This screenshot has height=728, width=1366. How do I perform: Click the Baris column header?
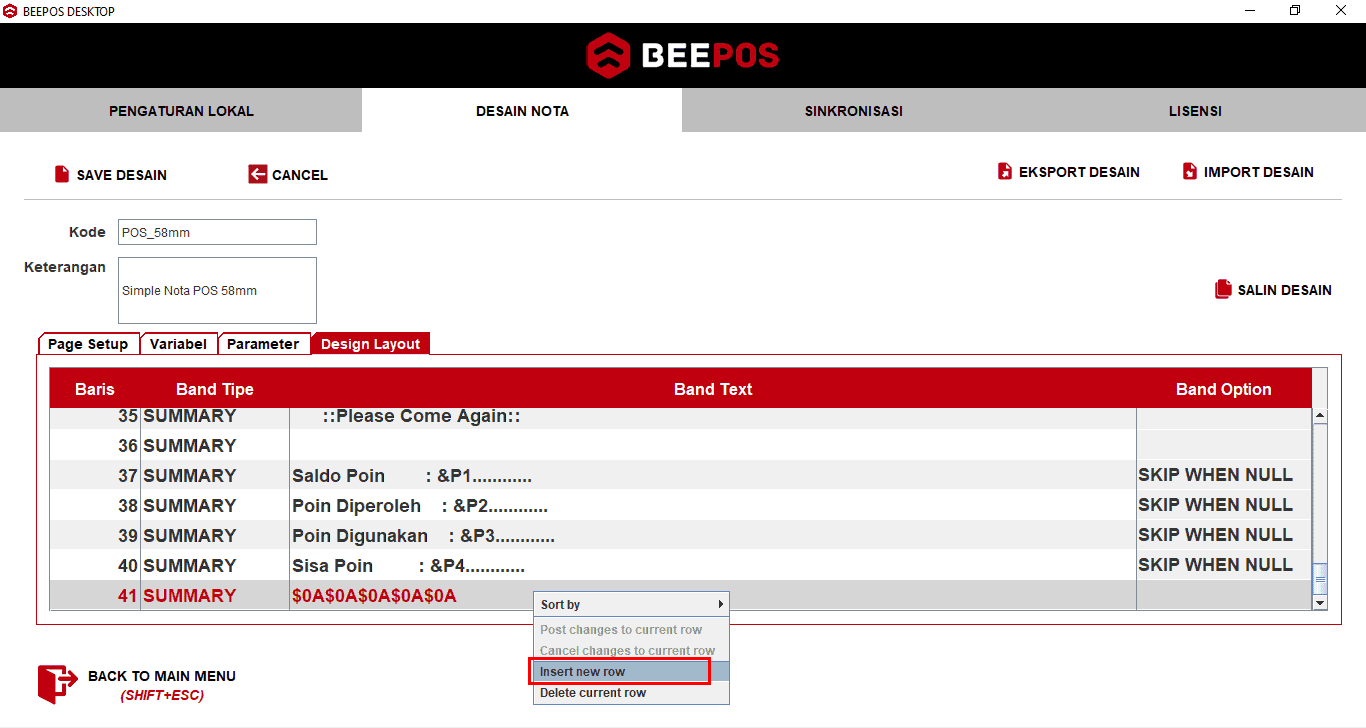point(95,389)
